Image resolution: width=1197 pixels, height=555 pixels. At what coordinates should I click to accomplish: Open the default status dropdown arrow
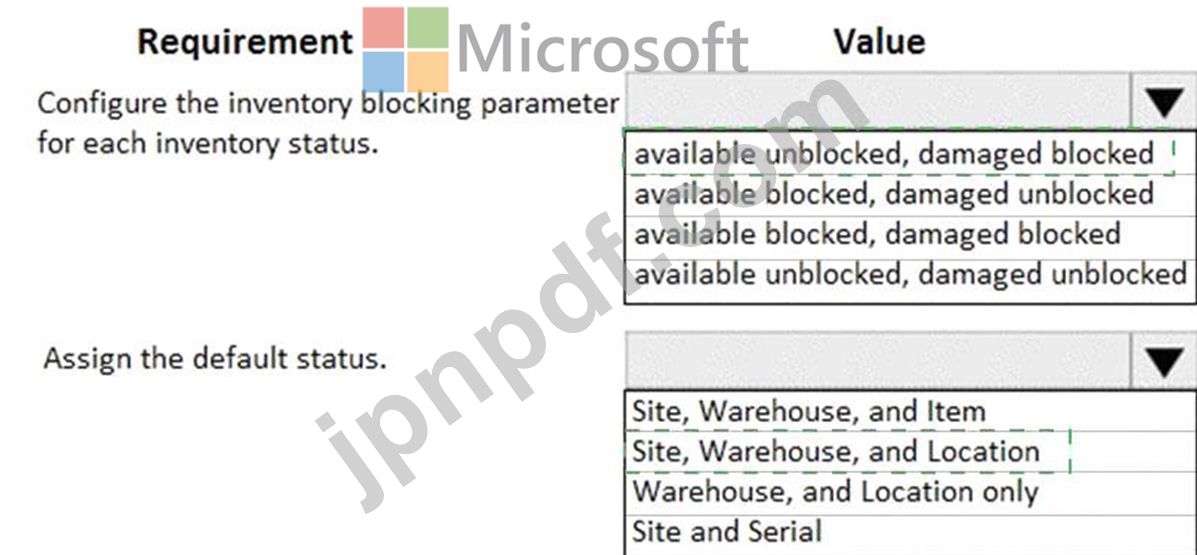pos(1163,360)
